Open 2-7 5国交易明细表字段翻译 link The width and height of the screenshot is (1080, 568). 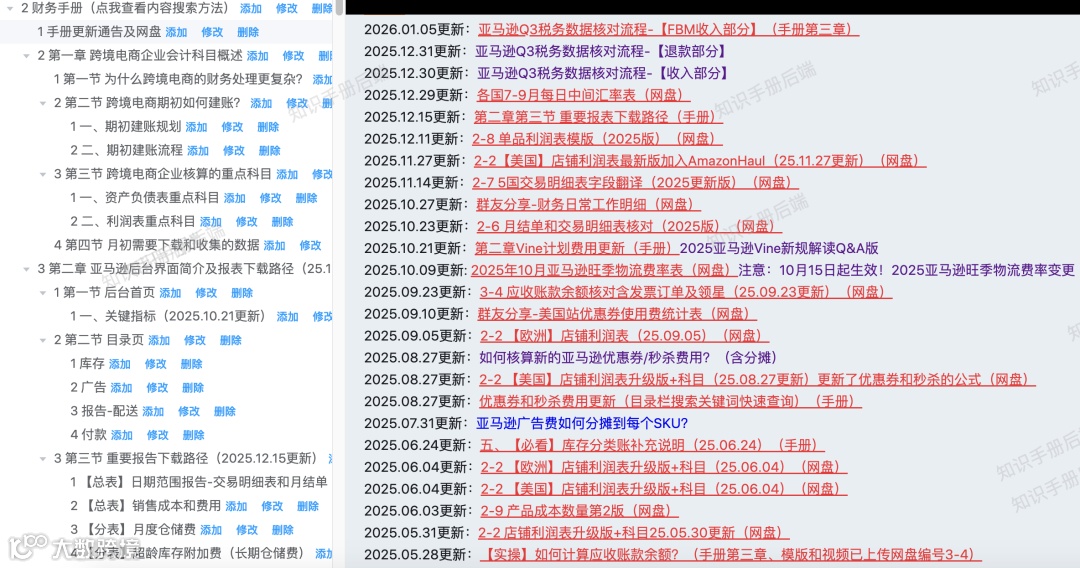click(635, 183)
